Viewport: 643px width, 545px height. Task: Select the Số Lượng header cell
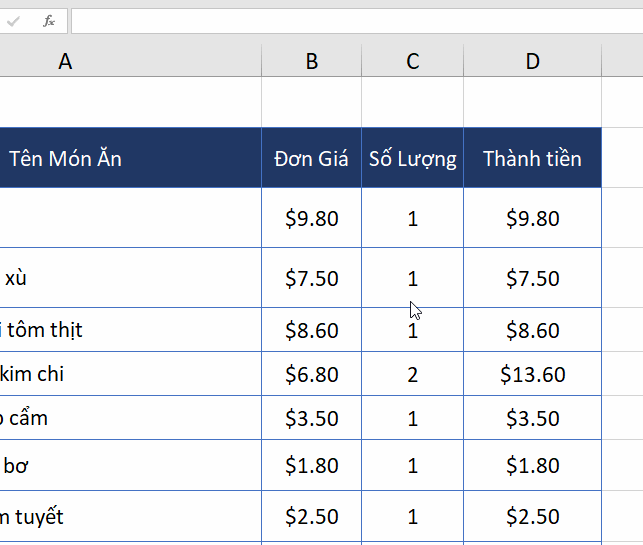click(413, 158)
